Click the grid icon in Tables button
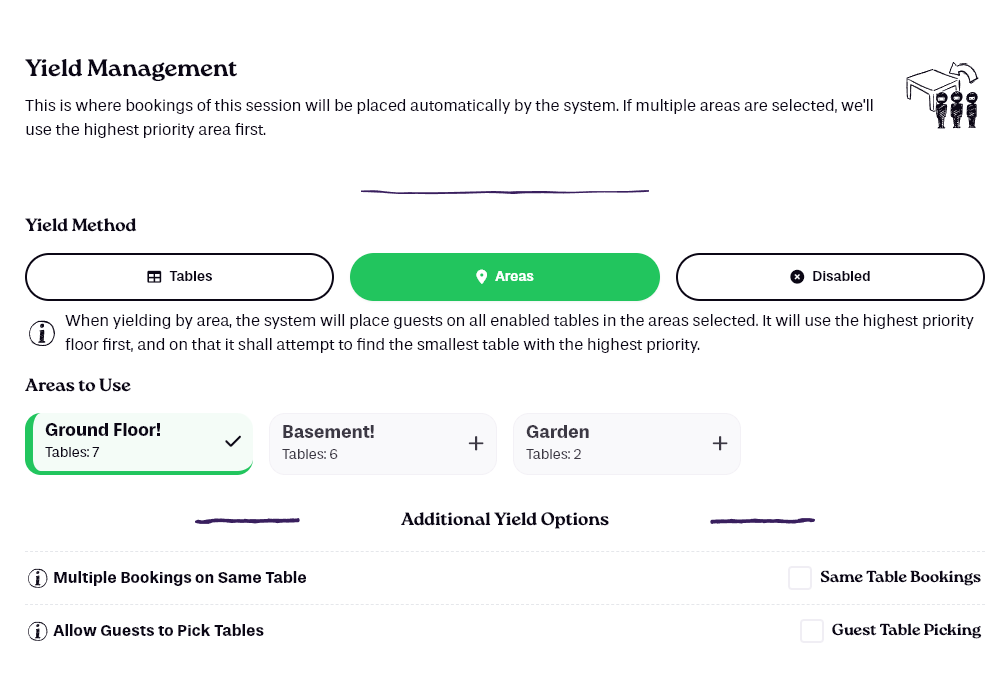 point(154,277)
